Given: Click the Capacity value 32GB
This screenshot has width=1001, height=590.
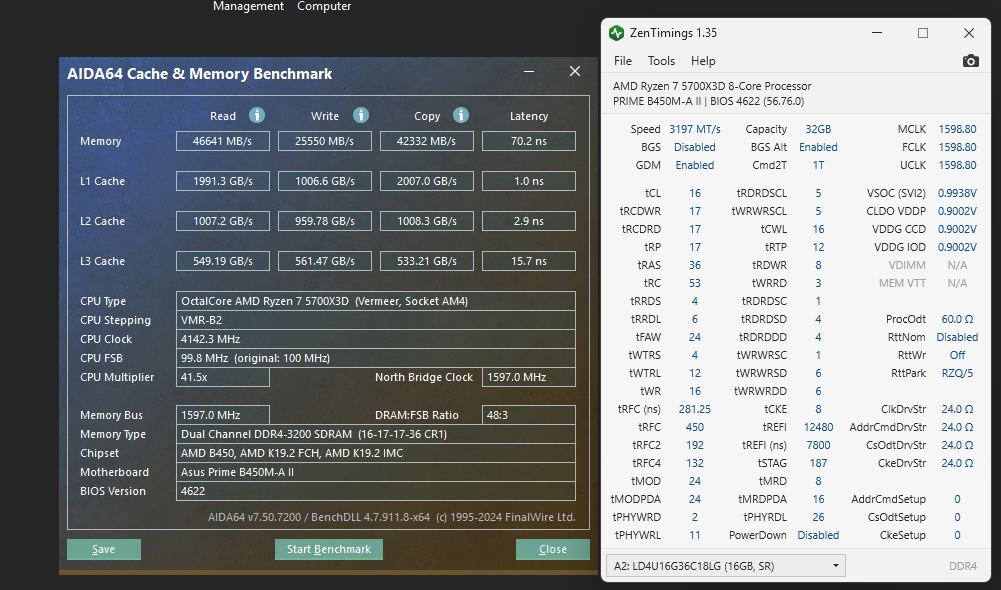Looking at the screenshot, I should point(818,129).
